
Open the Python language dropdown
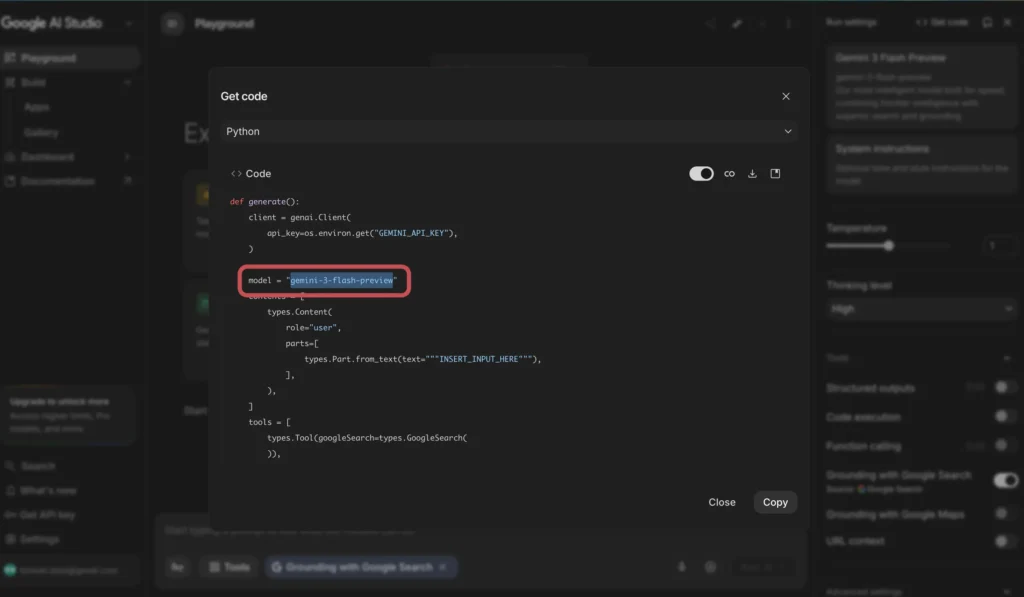click(x=508, y=131)
